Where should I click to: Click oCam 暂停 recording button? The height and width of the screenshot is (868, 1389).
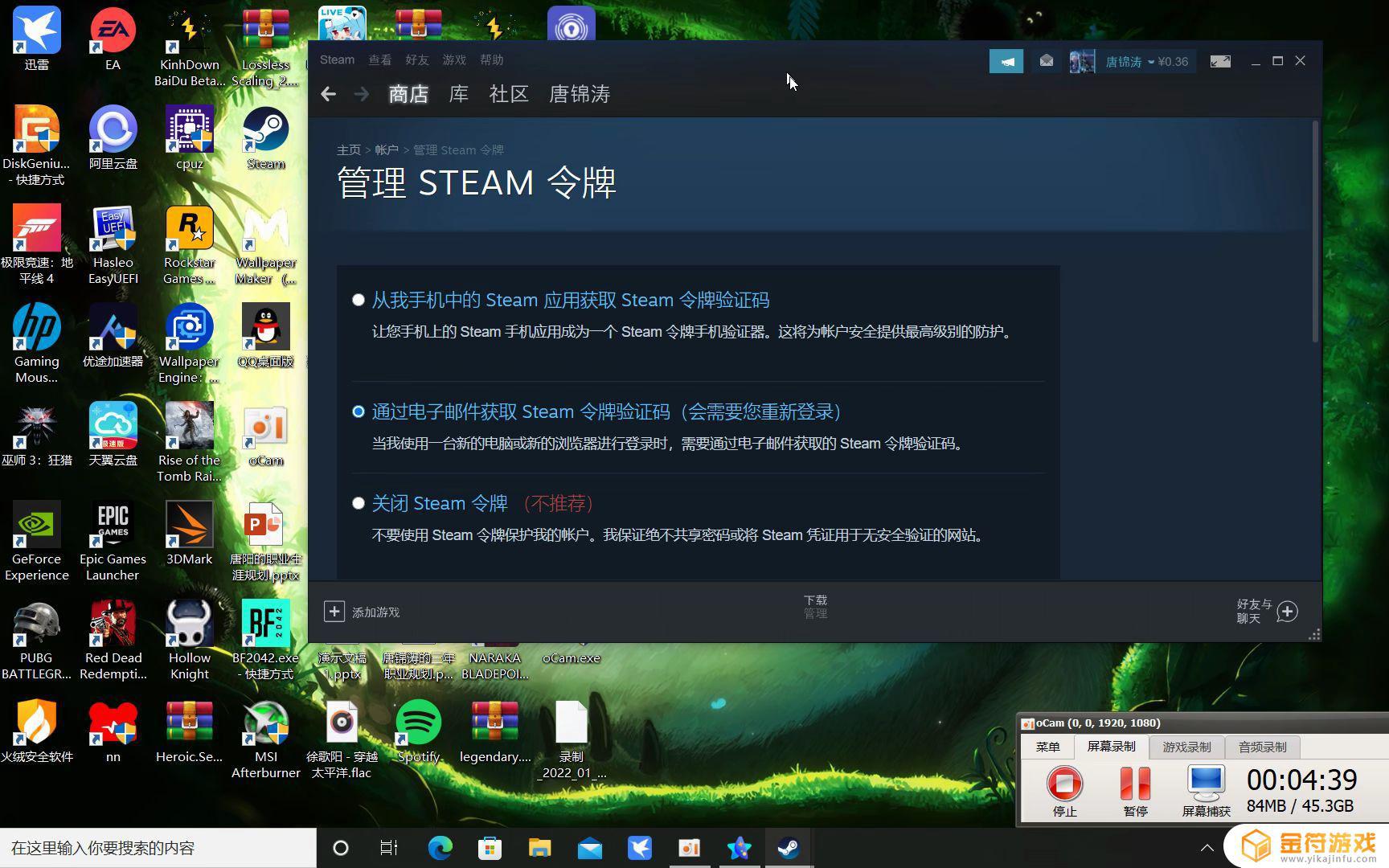(x=1135, y=791)
